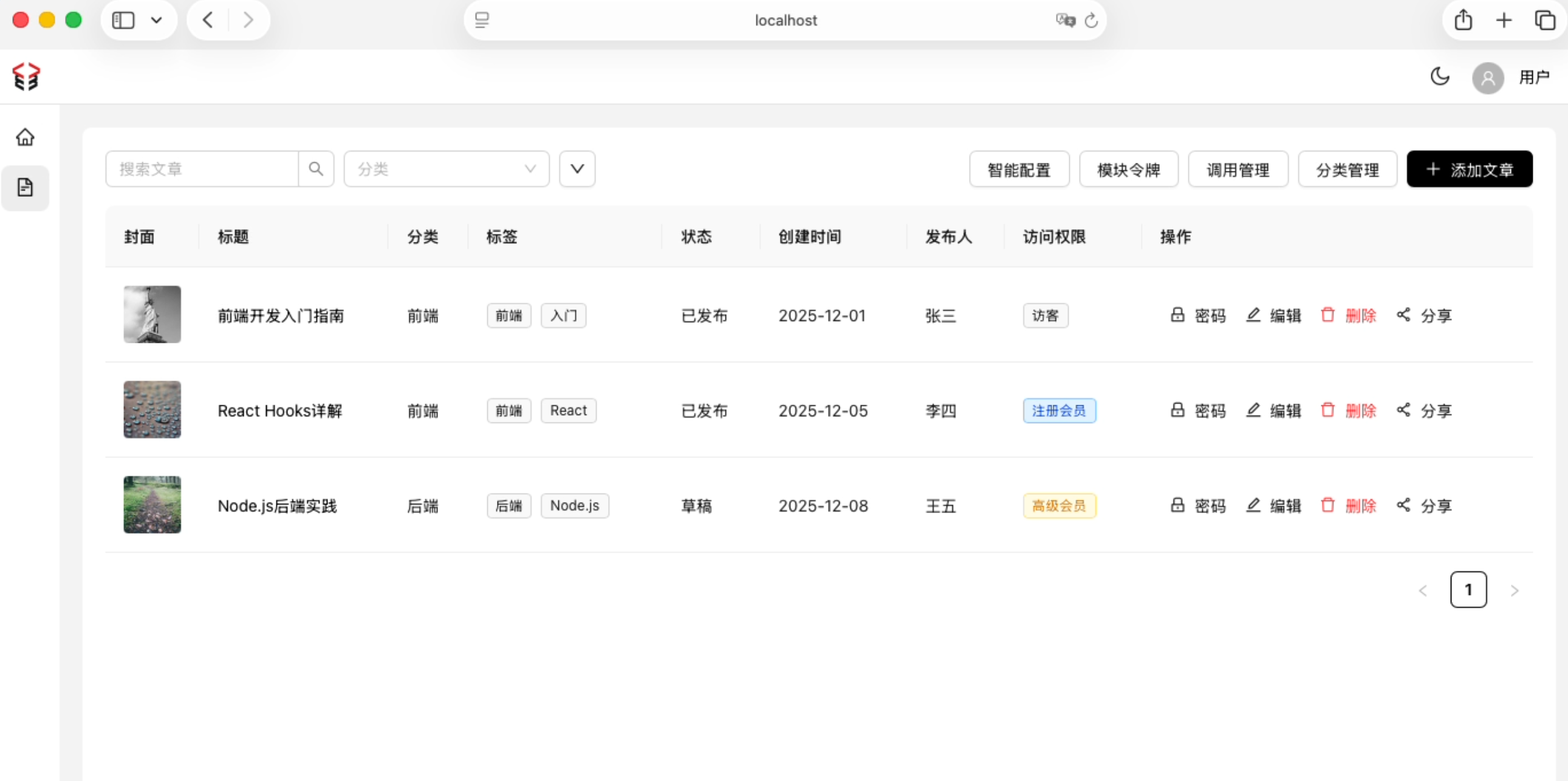Screen dimensions: 1568x781
Task: Open the user avatar in the top bar
Action: 1488,78
